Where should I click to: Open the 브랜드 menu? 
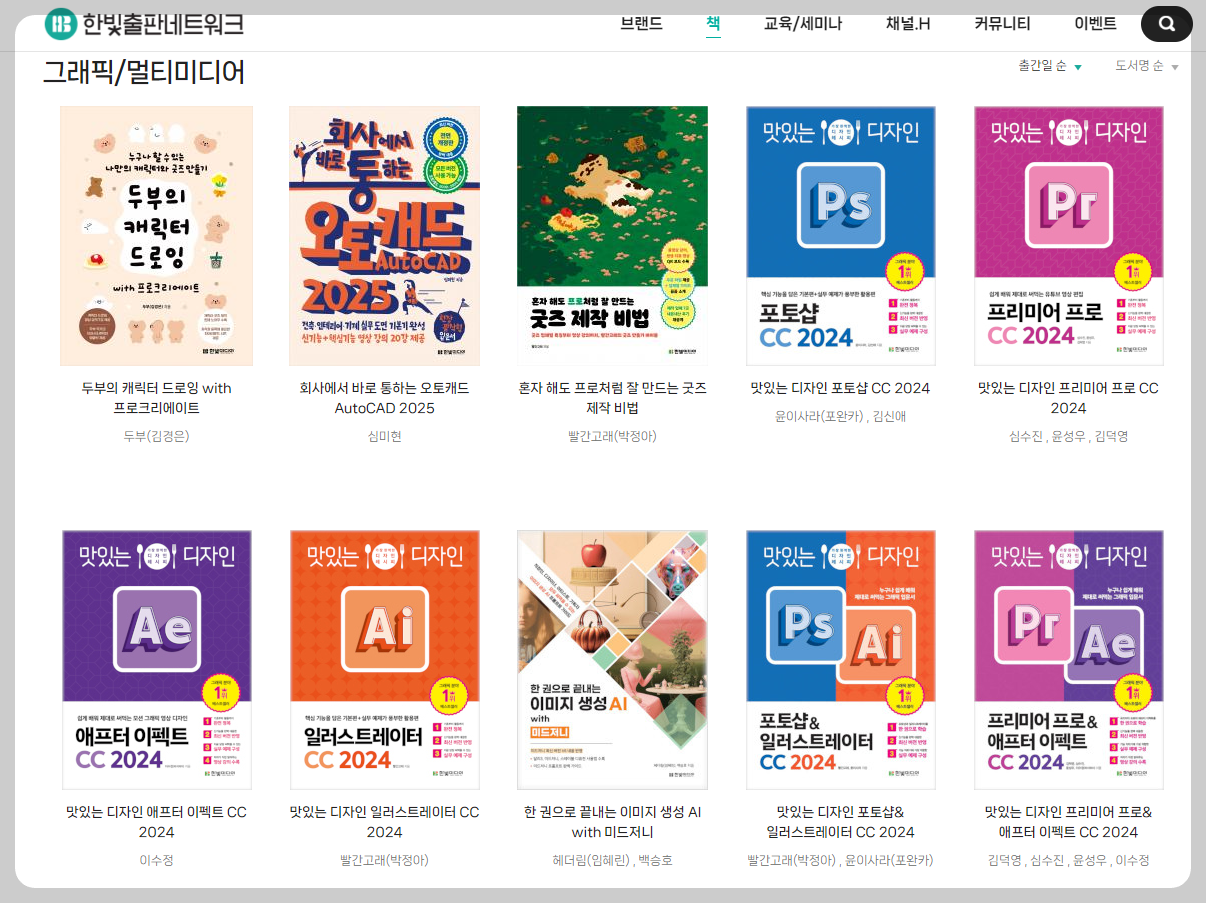coord(641,24)
